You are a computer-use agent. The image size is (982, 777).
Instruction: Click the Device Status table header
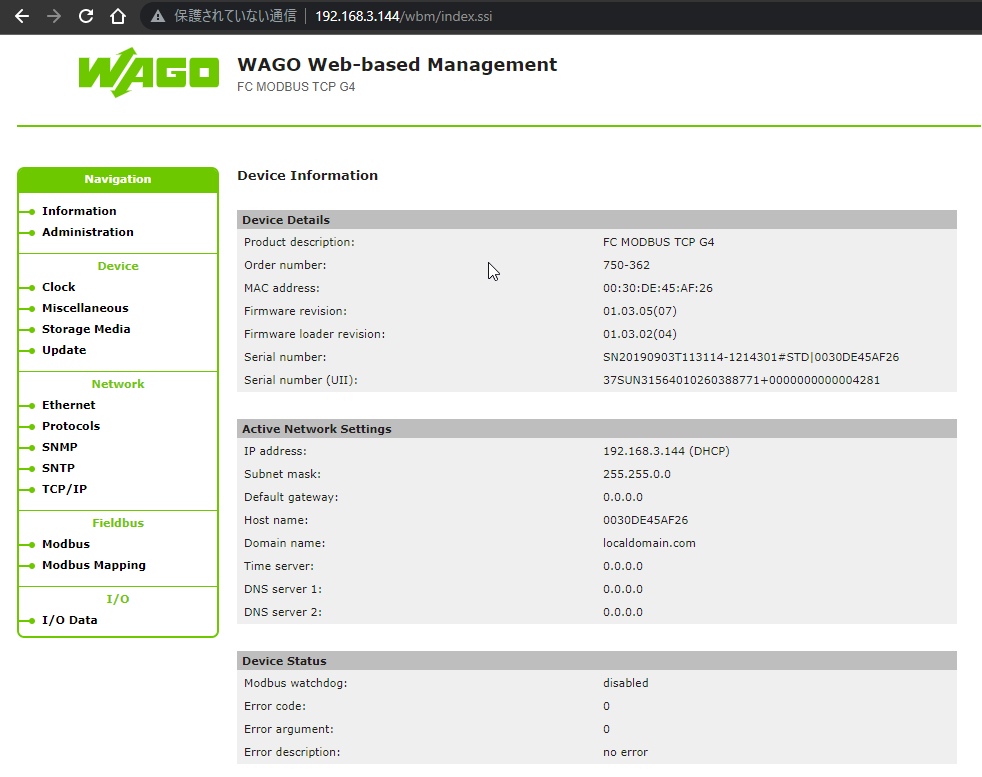click(597, 661)
